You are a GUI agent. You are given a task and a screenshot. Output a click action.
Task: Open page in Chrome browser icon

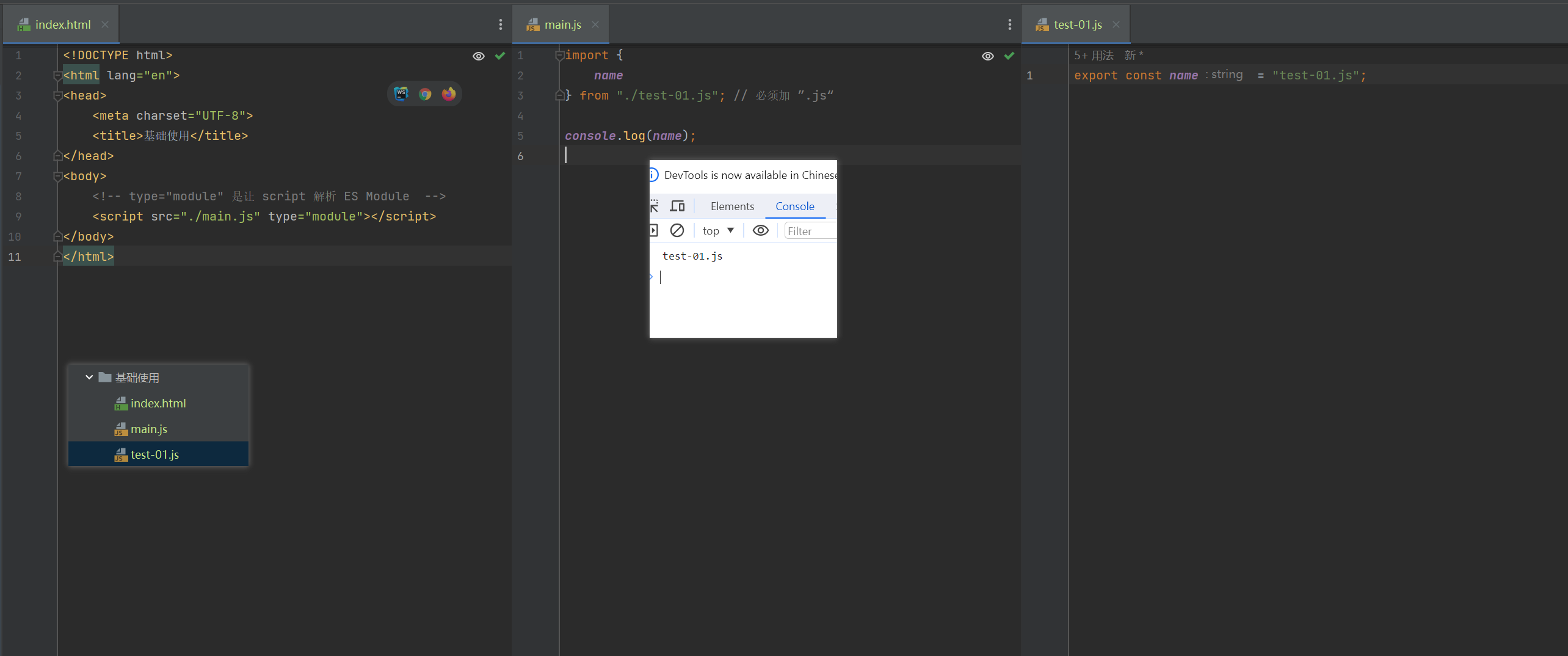pos(425,94)
